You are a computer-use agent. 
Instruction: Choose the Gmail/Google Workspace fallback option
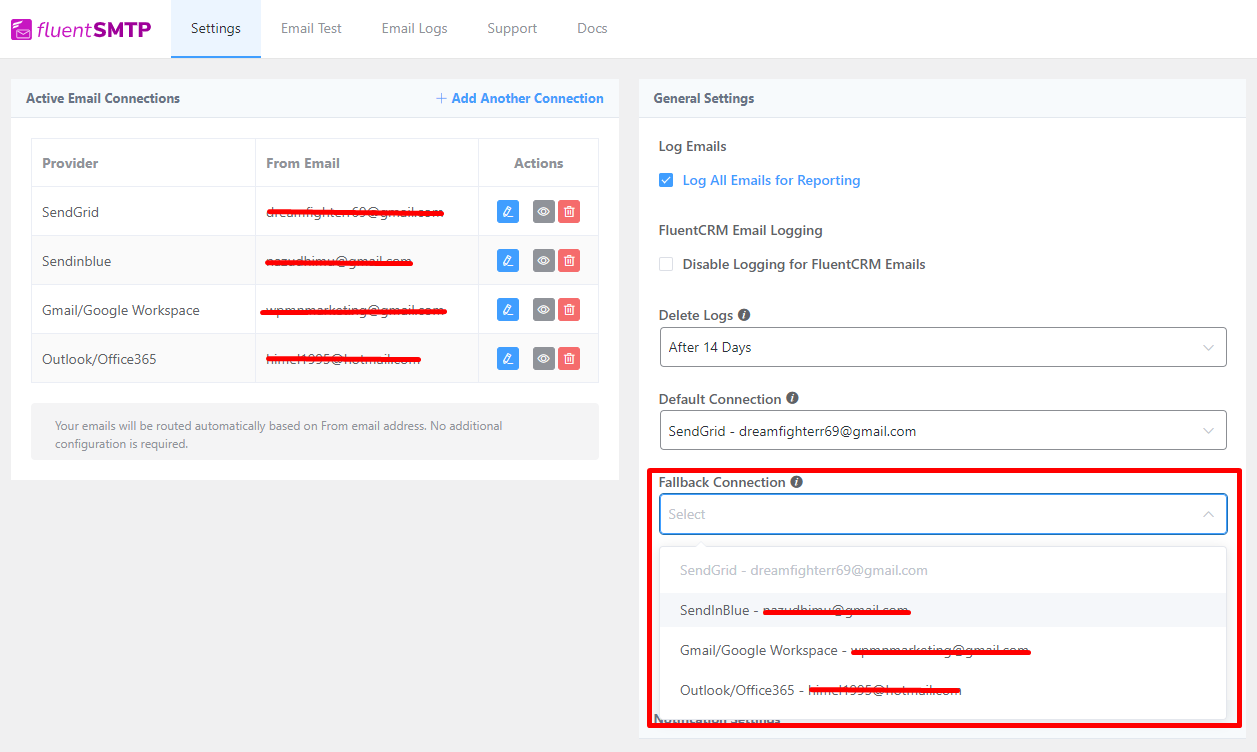943,650
